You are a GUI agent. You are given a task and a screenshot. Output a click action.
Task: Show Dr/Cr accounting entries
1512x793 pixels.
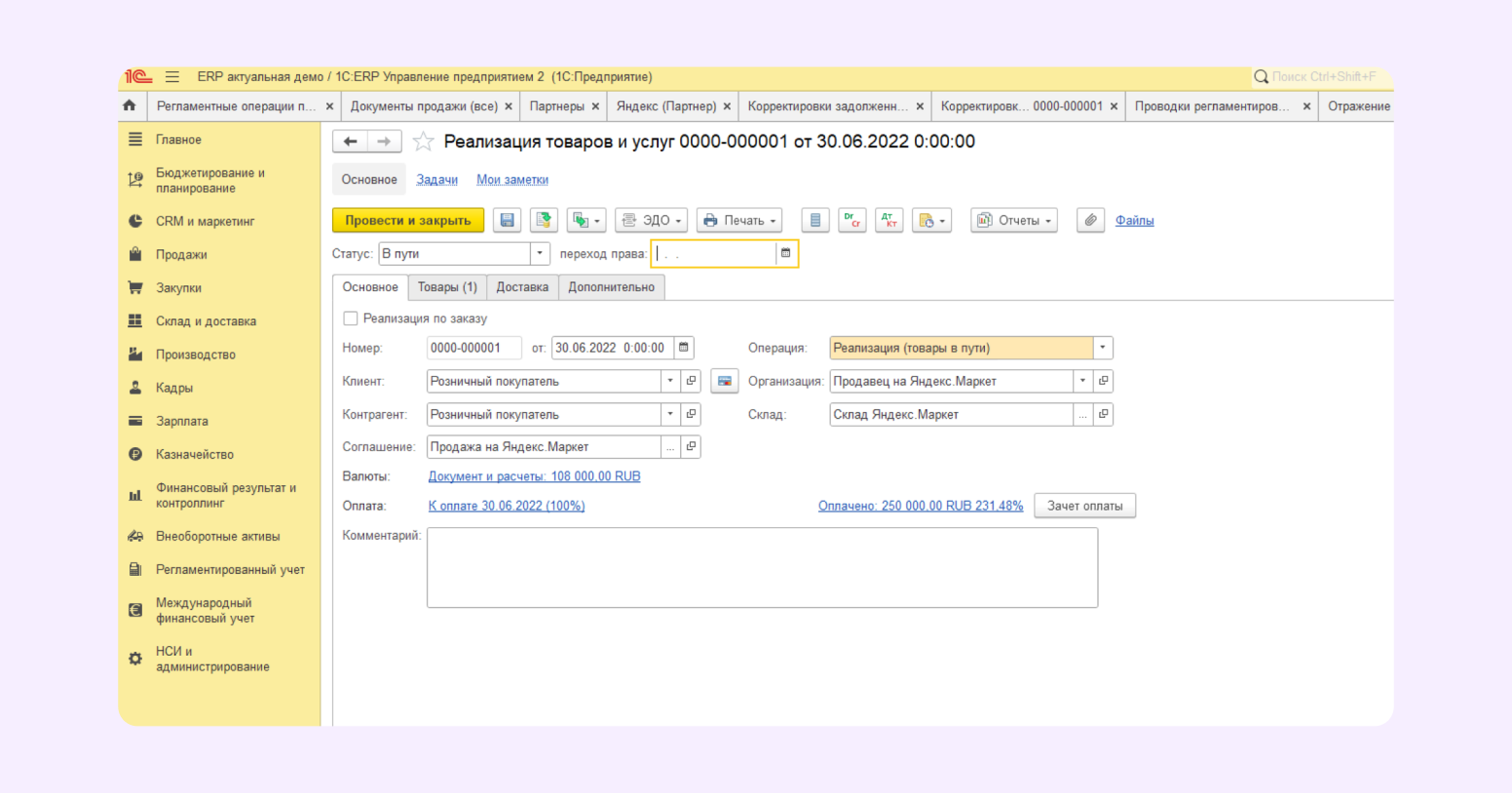click(852, 220)
